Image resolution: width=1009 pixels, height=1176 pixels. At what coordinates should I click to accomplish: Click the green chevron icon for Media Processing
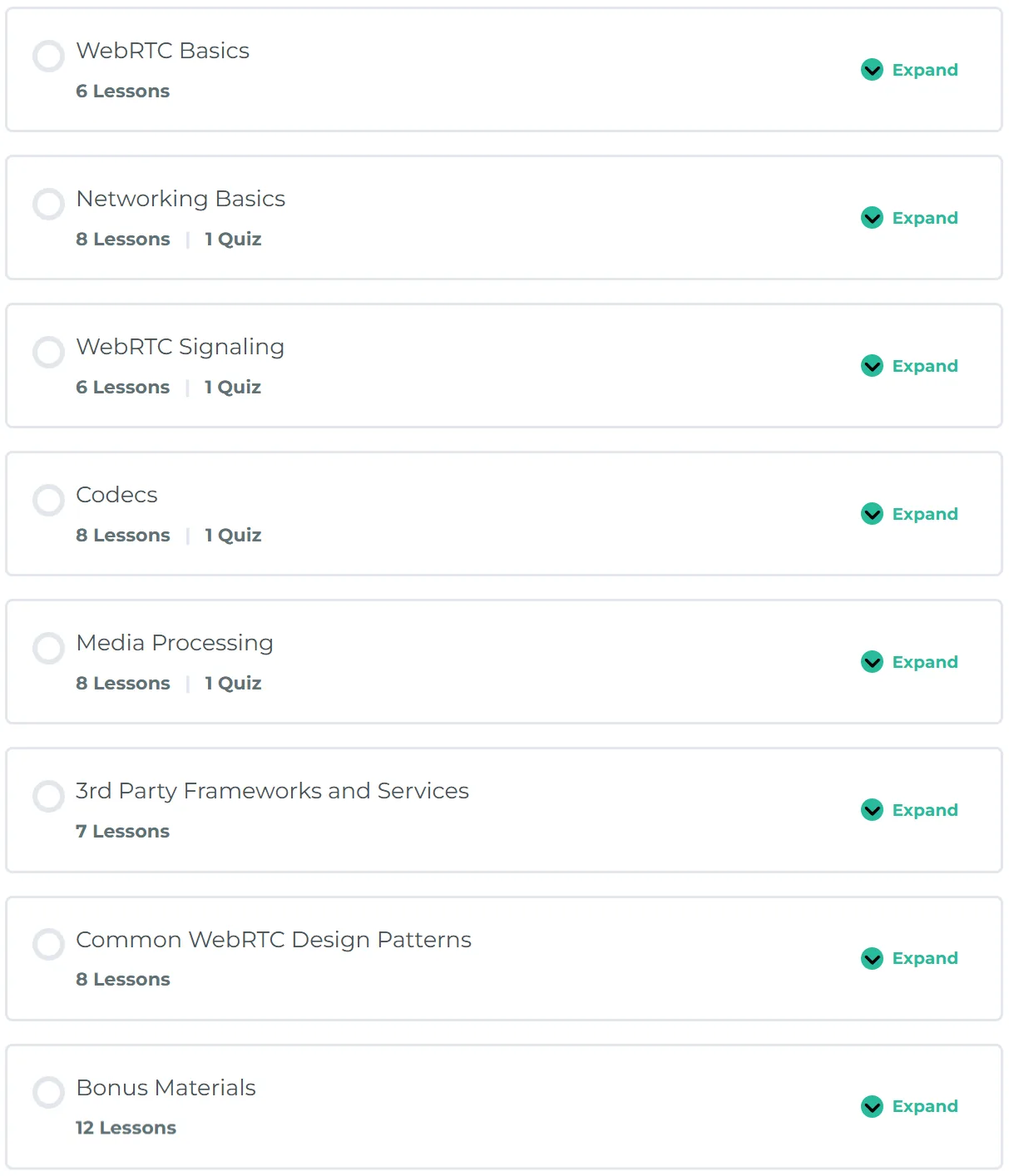(x=872, y=662)
